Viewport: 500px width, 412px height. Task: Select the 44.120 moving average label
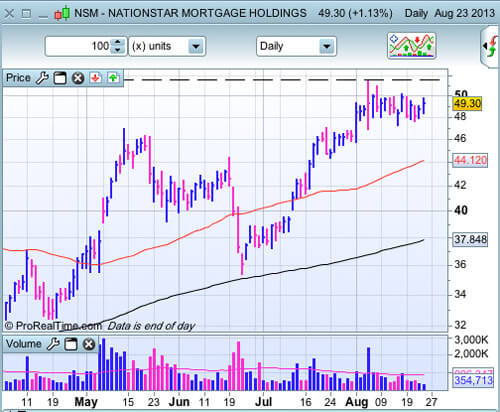point(470,160)
